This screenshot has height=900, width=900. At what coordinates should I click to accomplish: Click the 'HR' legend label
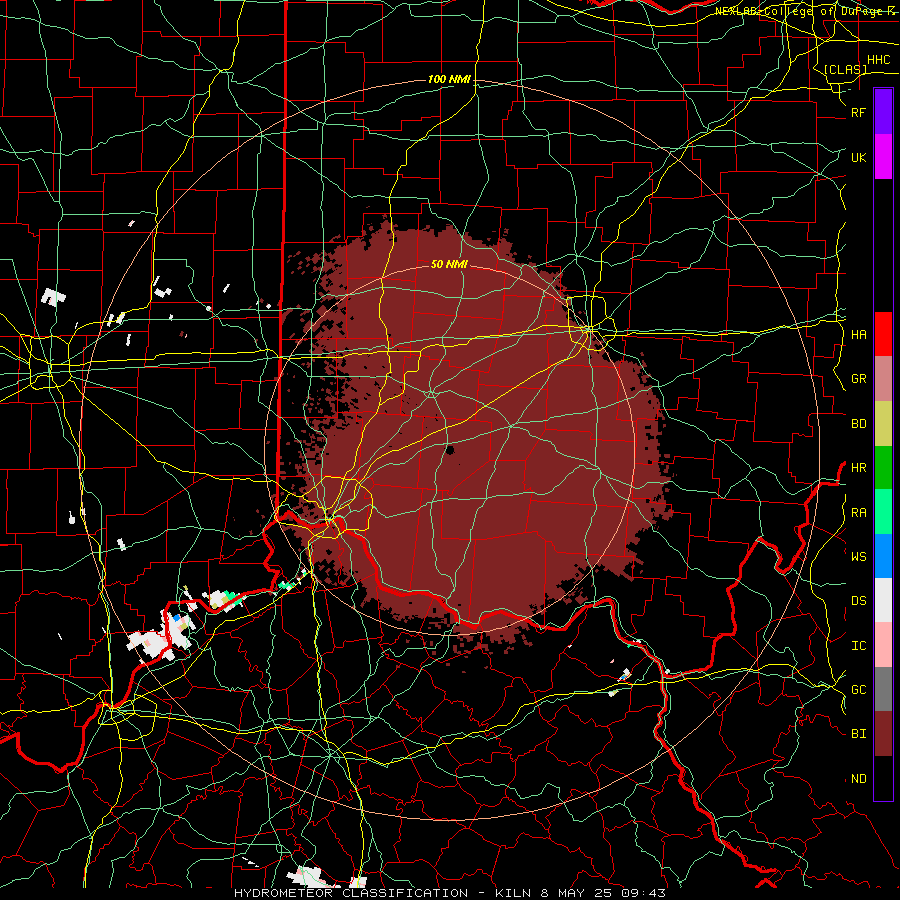click(859, 468)
